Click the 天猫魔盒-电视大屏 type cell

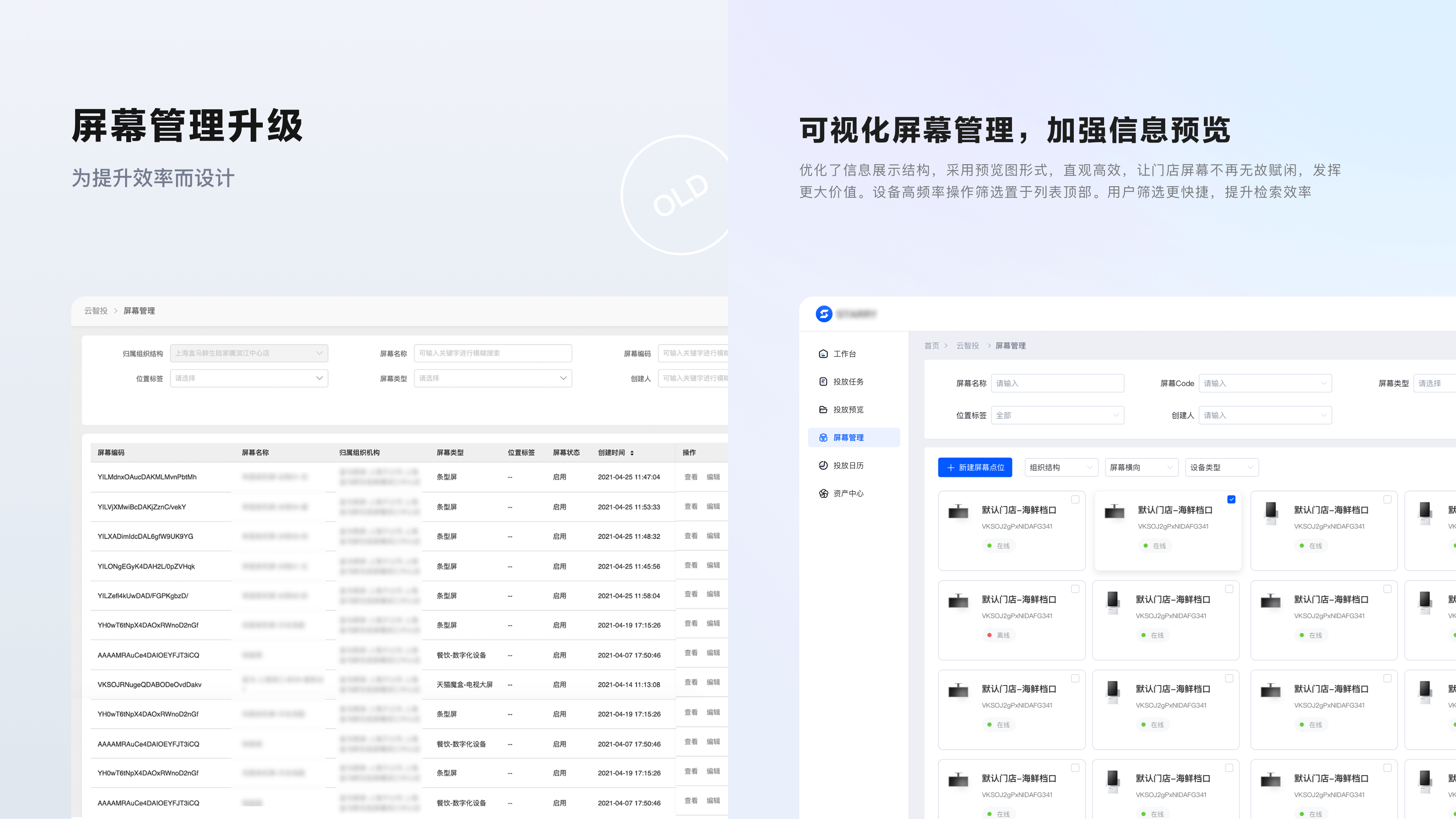[x=464, y=684]
